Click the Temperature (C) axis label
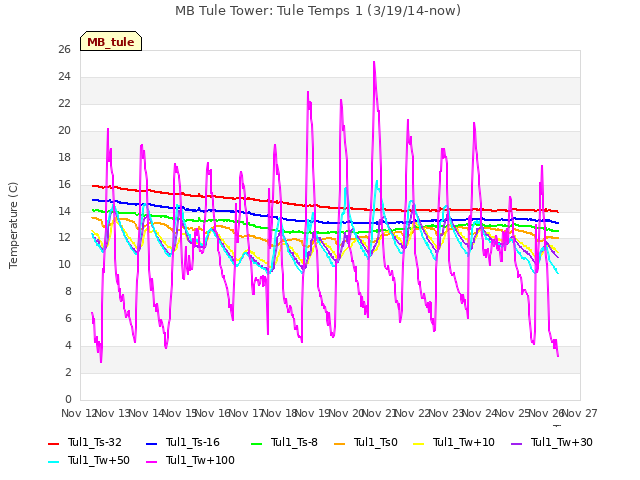 click(13, 225)
